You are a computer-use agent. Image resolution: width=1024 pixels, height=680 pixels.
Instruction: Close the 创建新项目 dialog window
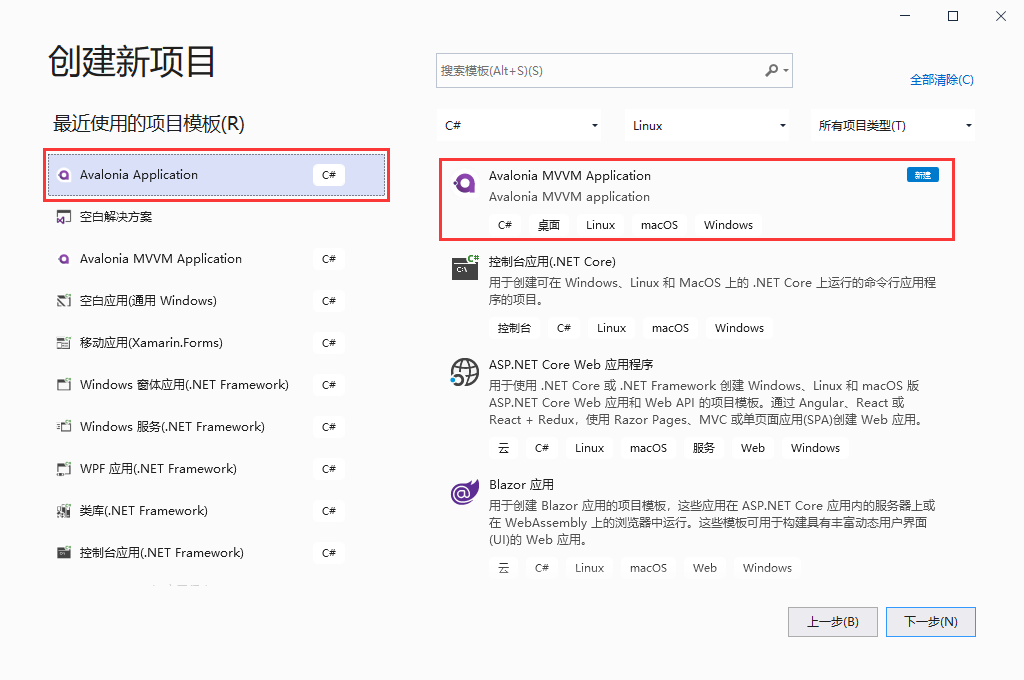point(1000,16)
